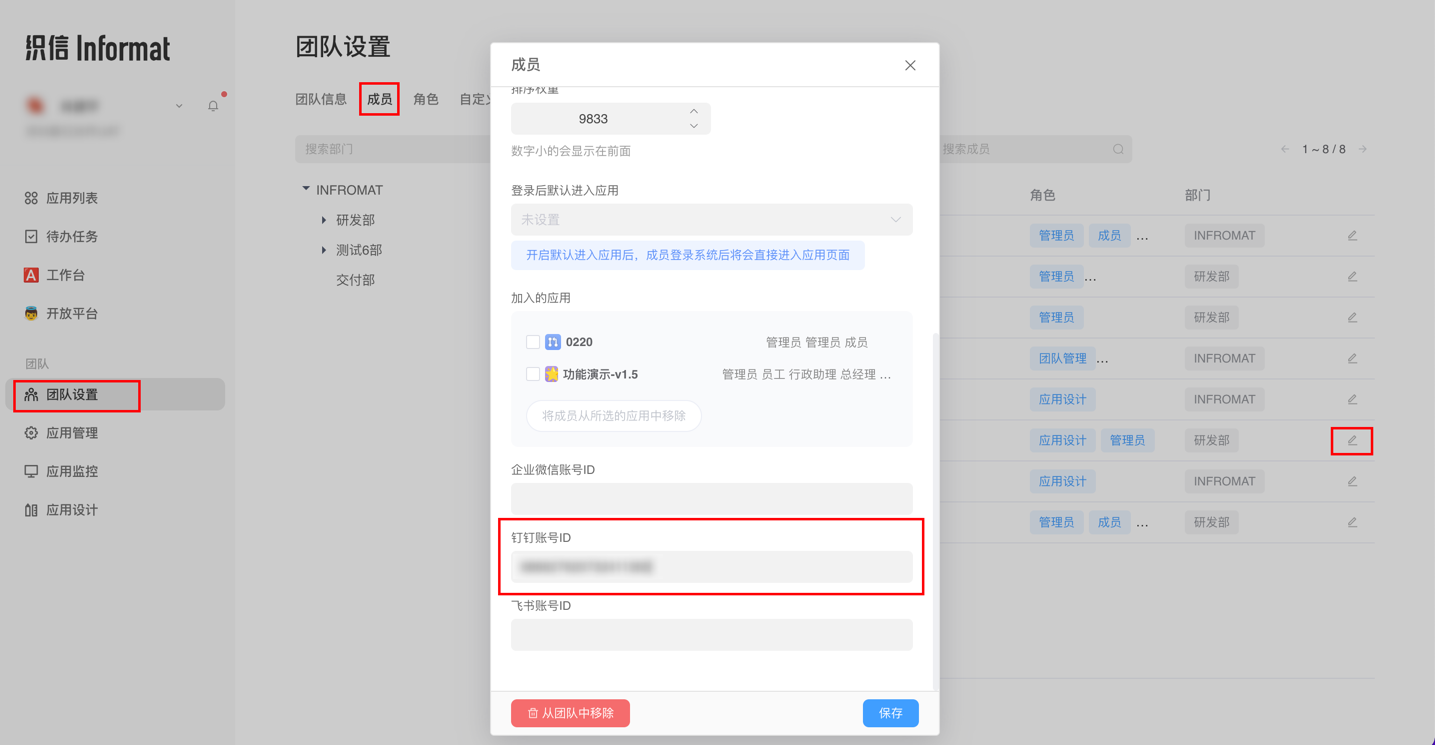This screenshot has height=745, width=1435.
Task: Click the 保存 button
Action: (889, 712)
